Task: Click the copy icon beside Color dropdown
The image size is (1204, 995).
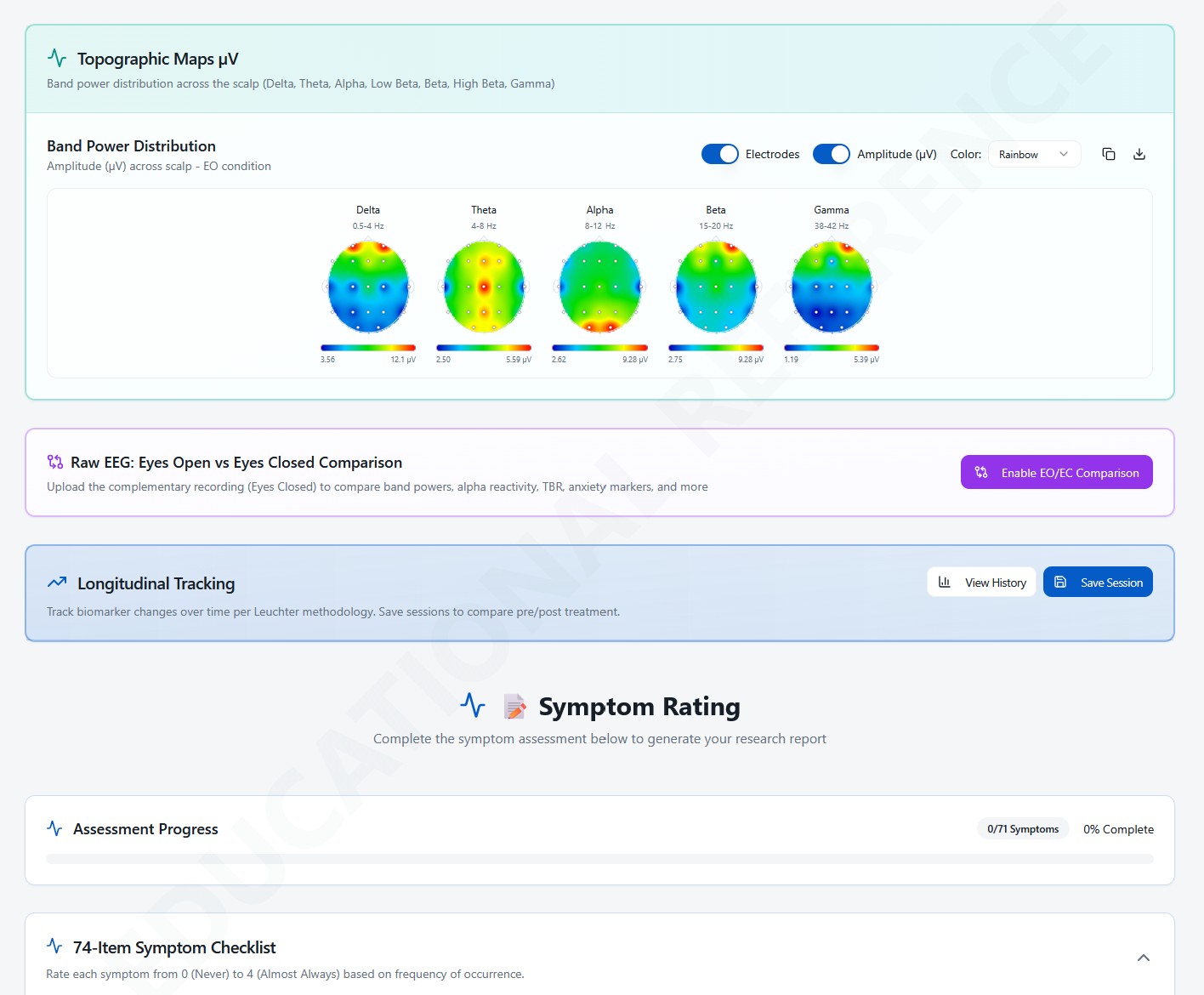Action: click(x=1108, y=154)
